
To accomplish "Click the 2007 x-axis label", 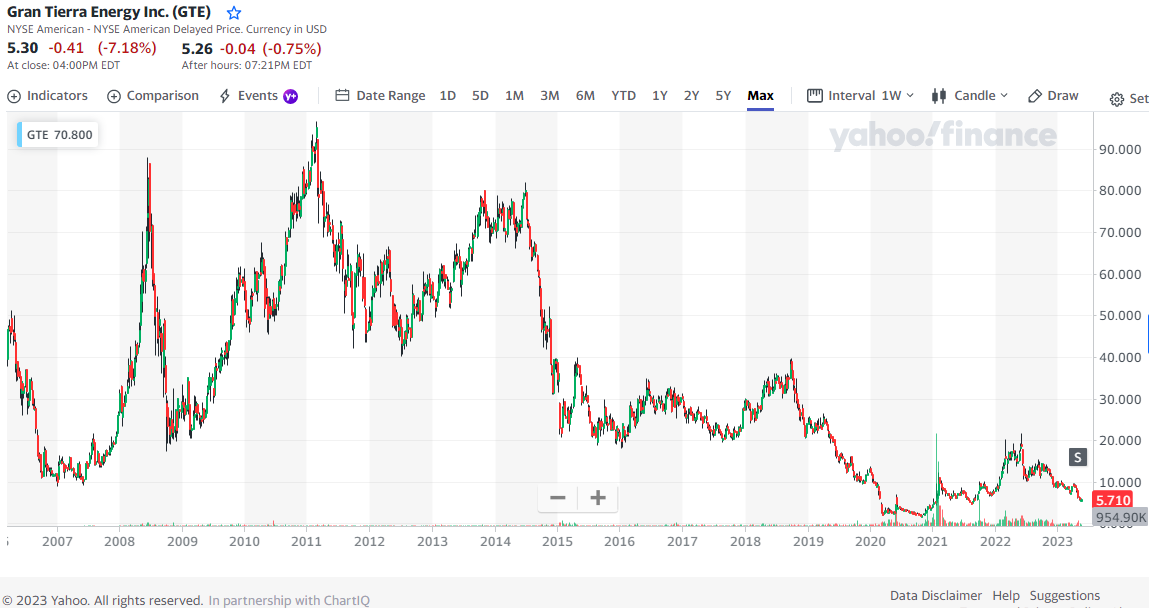I will [x=57, y=541].
